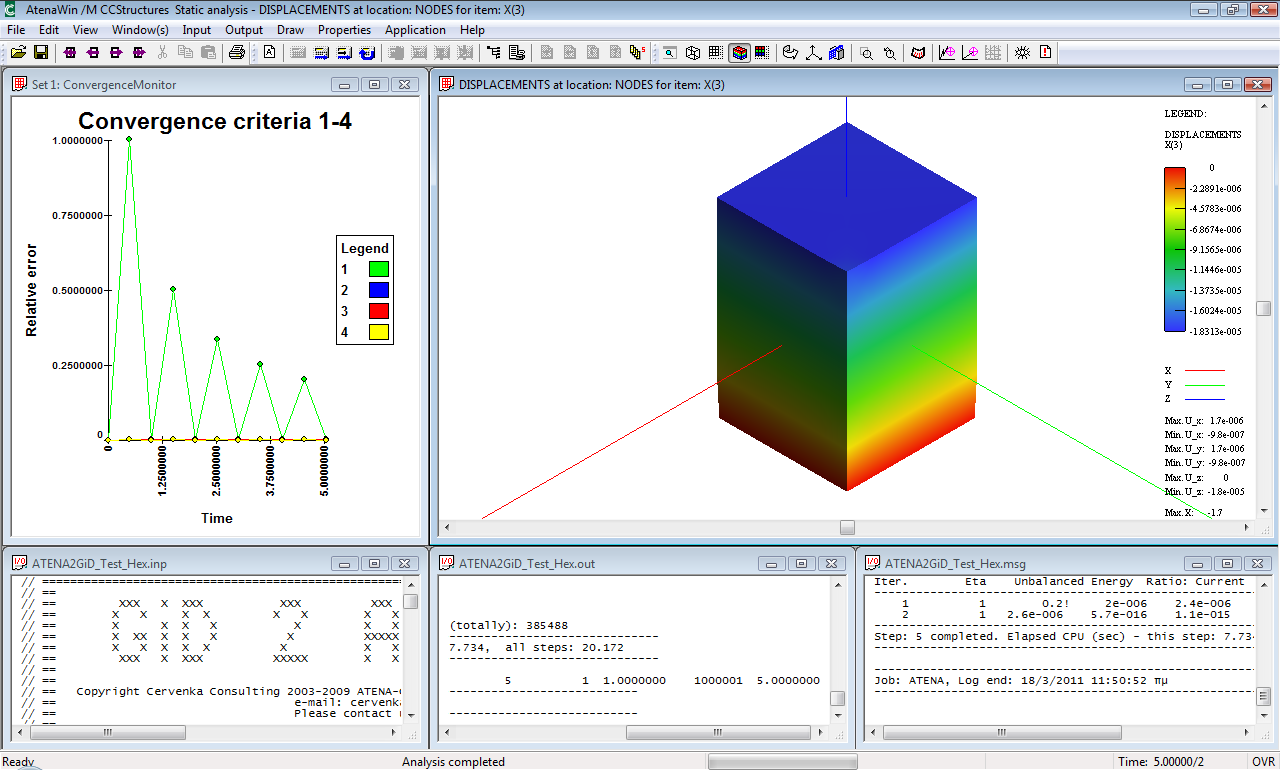Click '(totally): 385488' line in out window
Screen dimensions: 1280x770
tap(509, 625)
